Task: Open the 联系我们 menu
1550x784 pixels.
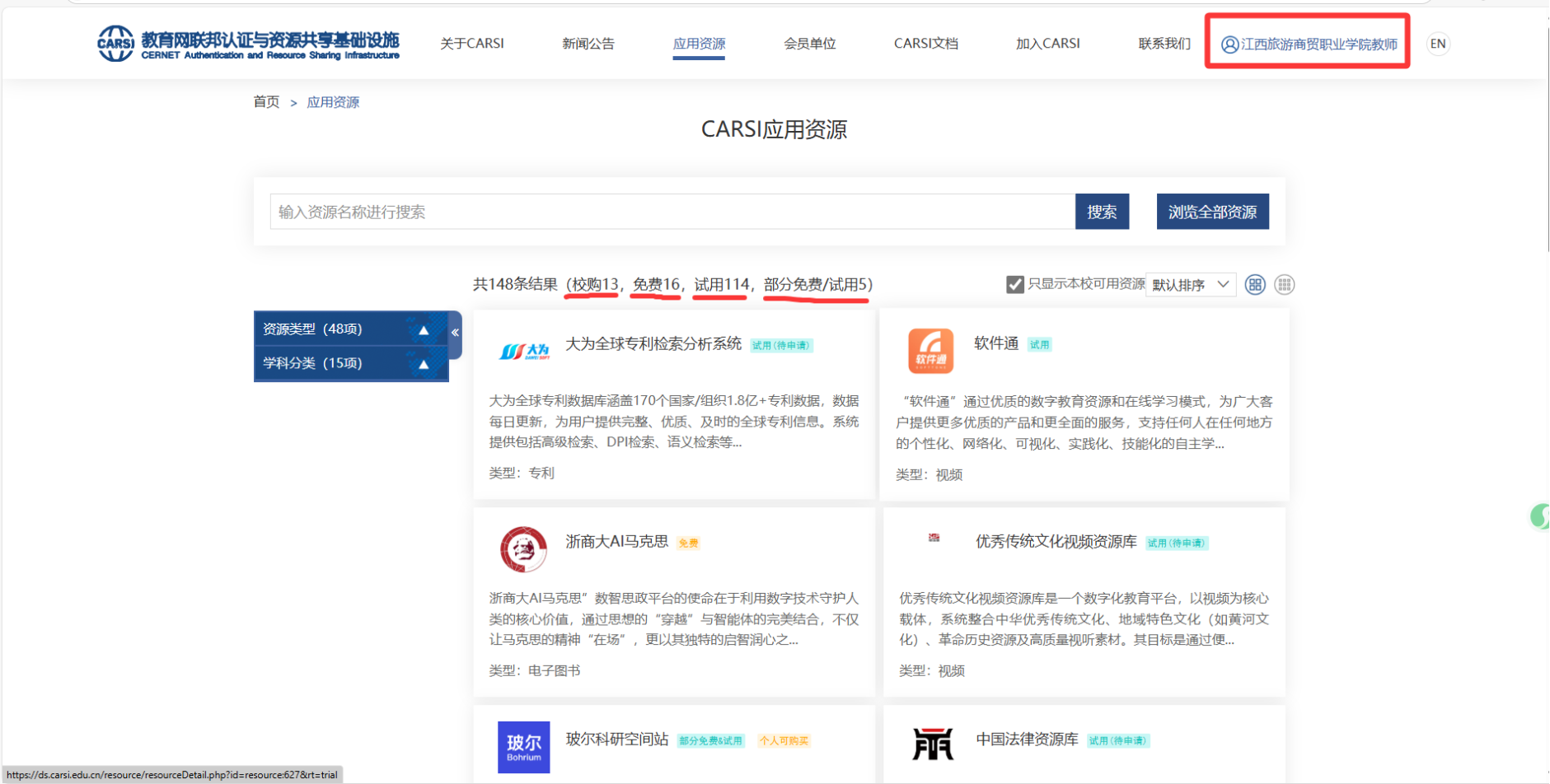Action: click(1164, 44)
